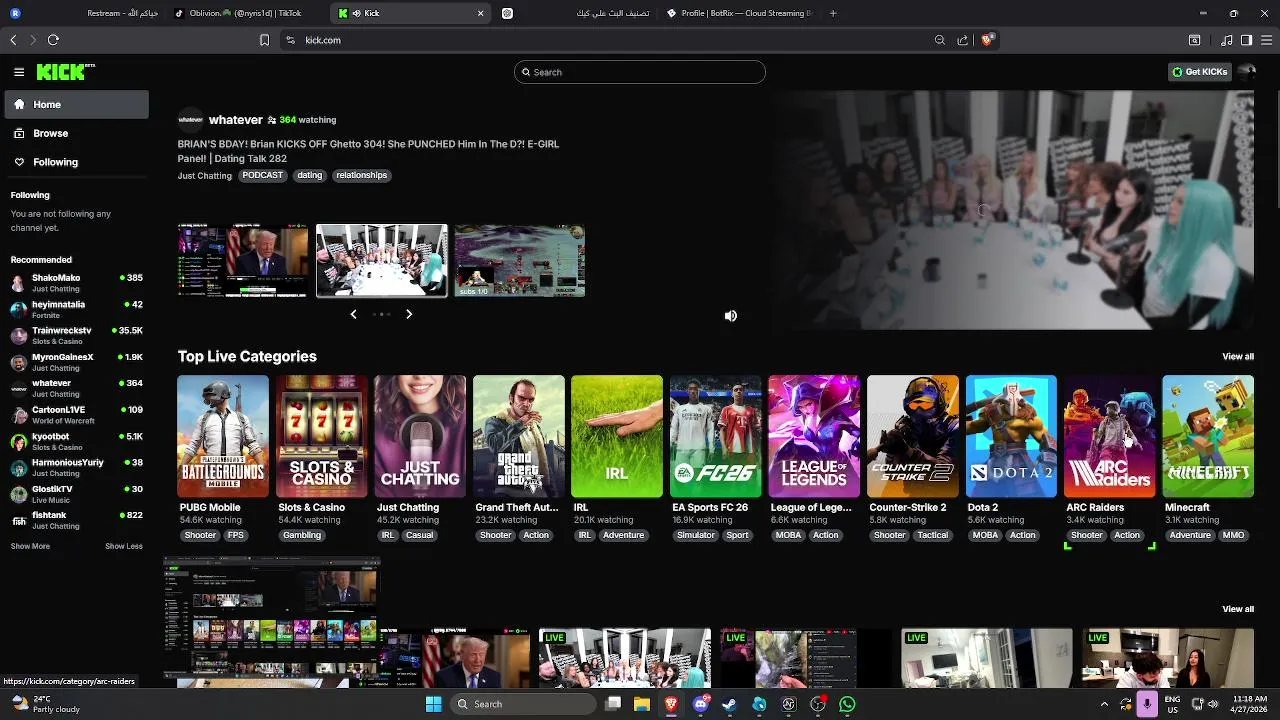Click the MMO tag under Minecraft
Screen dimensions: 1280x720
click(x=1234, y=535)
